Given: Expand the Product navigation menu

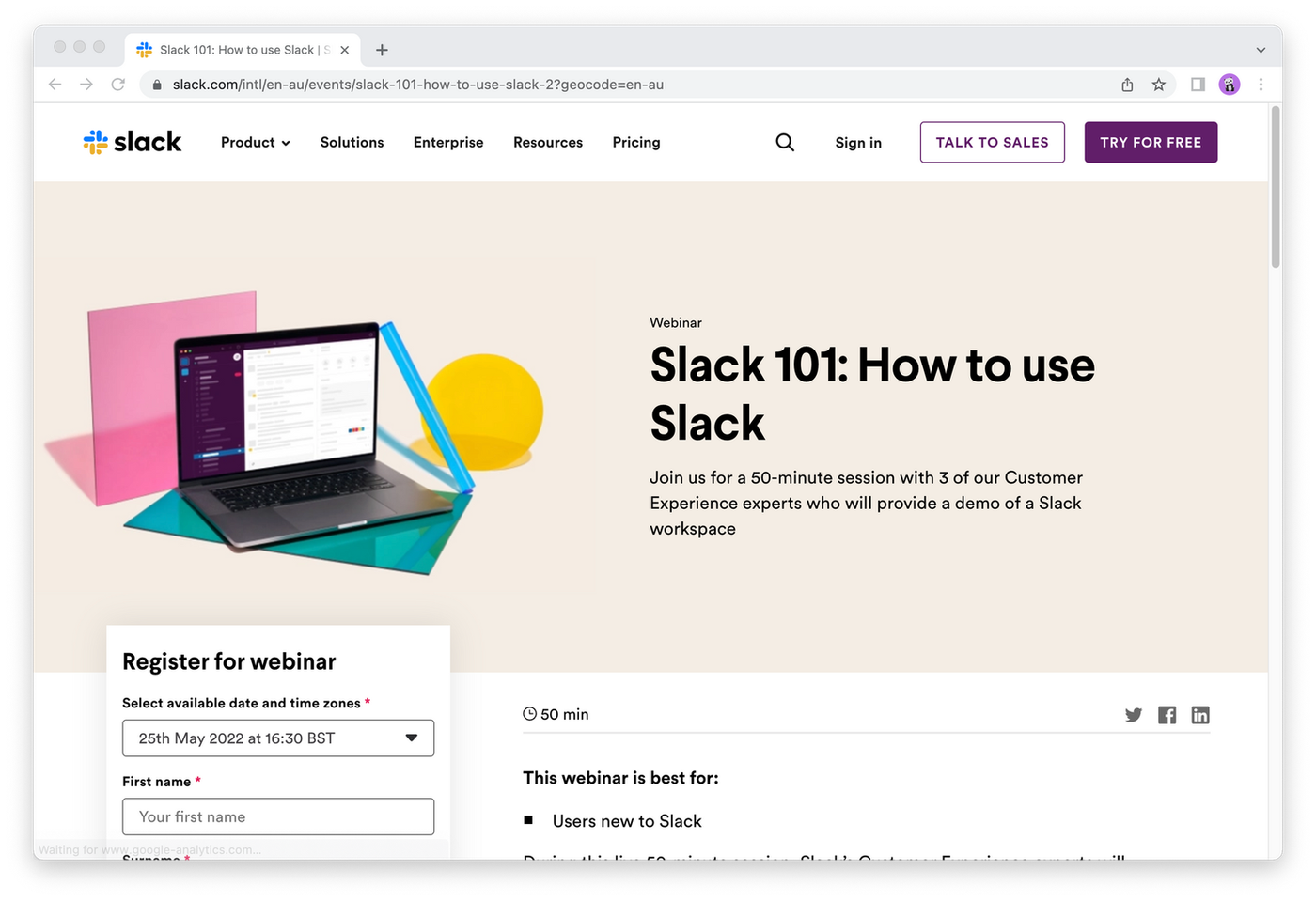Looking at the screenshot, I should click(255, 142).
